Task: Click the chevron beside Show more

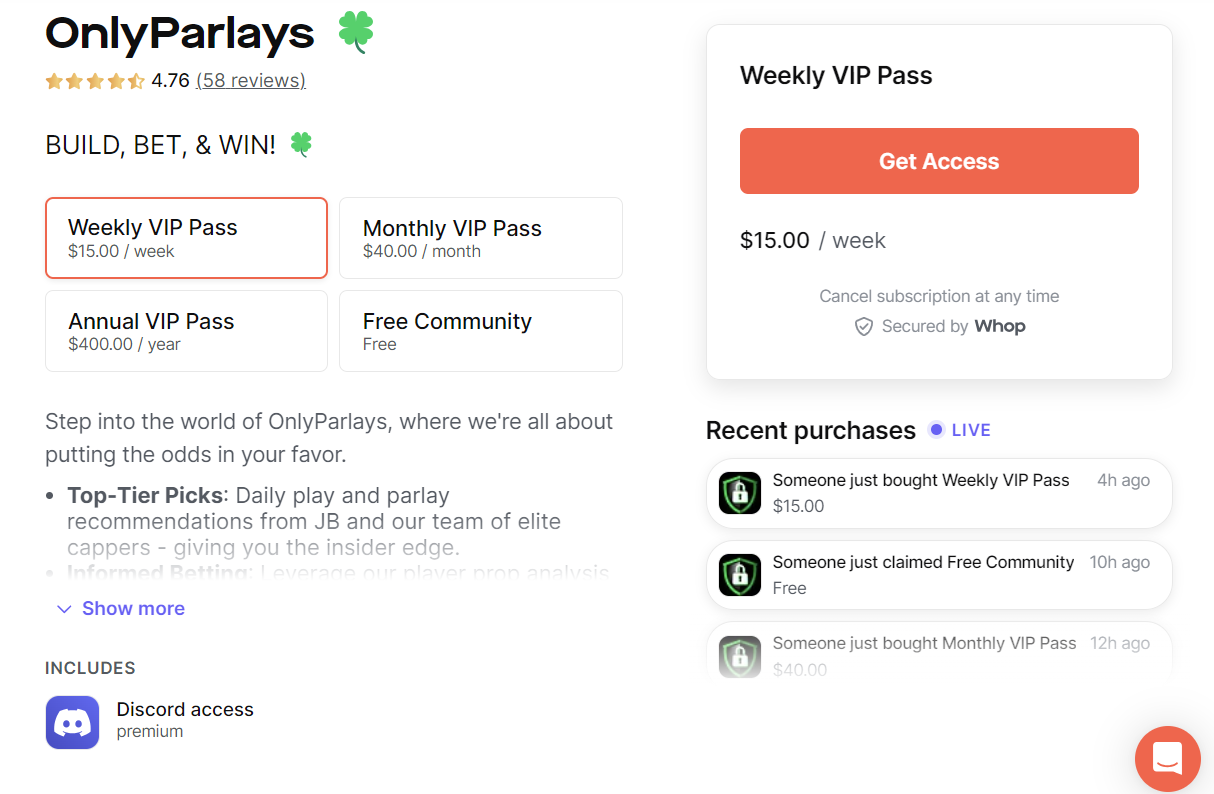Action: pos(64,608)
